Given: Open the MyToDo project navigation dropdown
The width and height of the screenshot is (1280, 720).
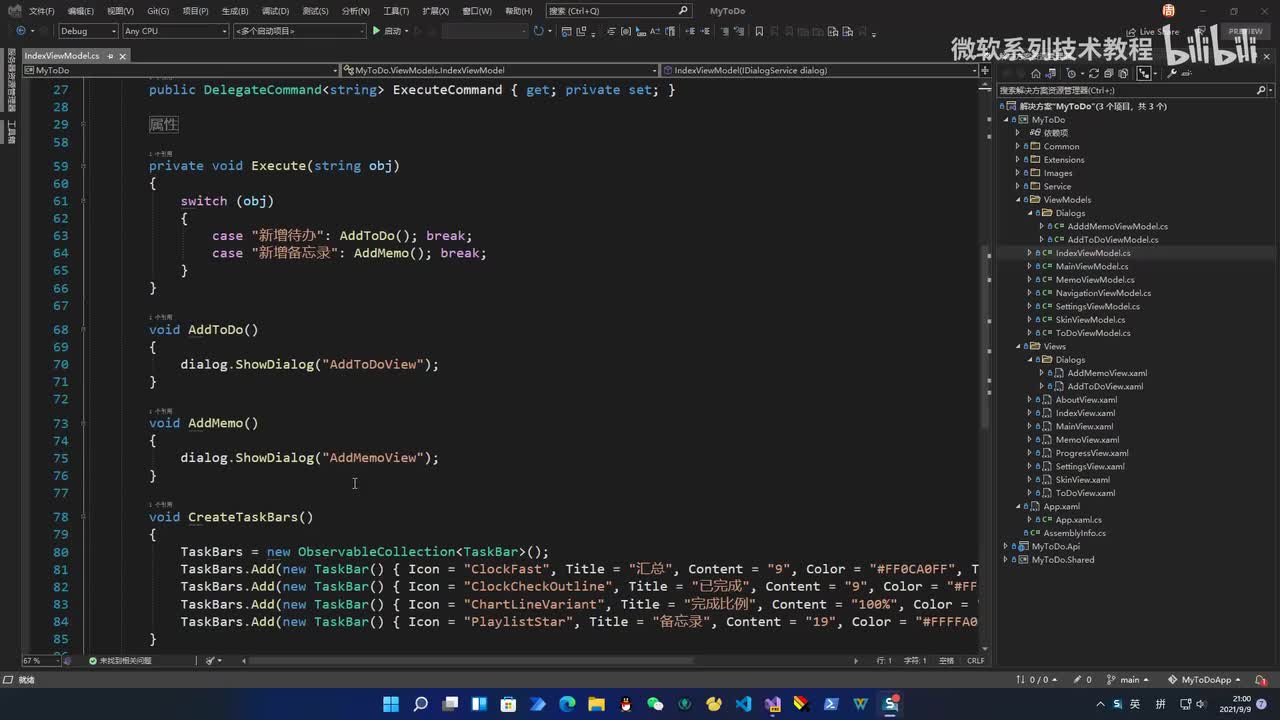Looking at the screenshot, I should (181, 71).
